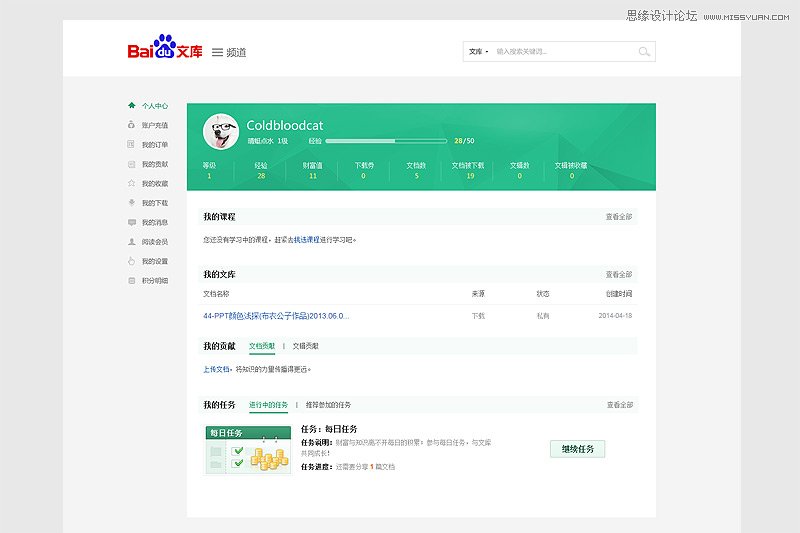
Task: Click the 来源 column header
Action: click(x=478, y=294)
